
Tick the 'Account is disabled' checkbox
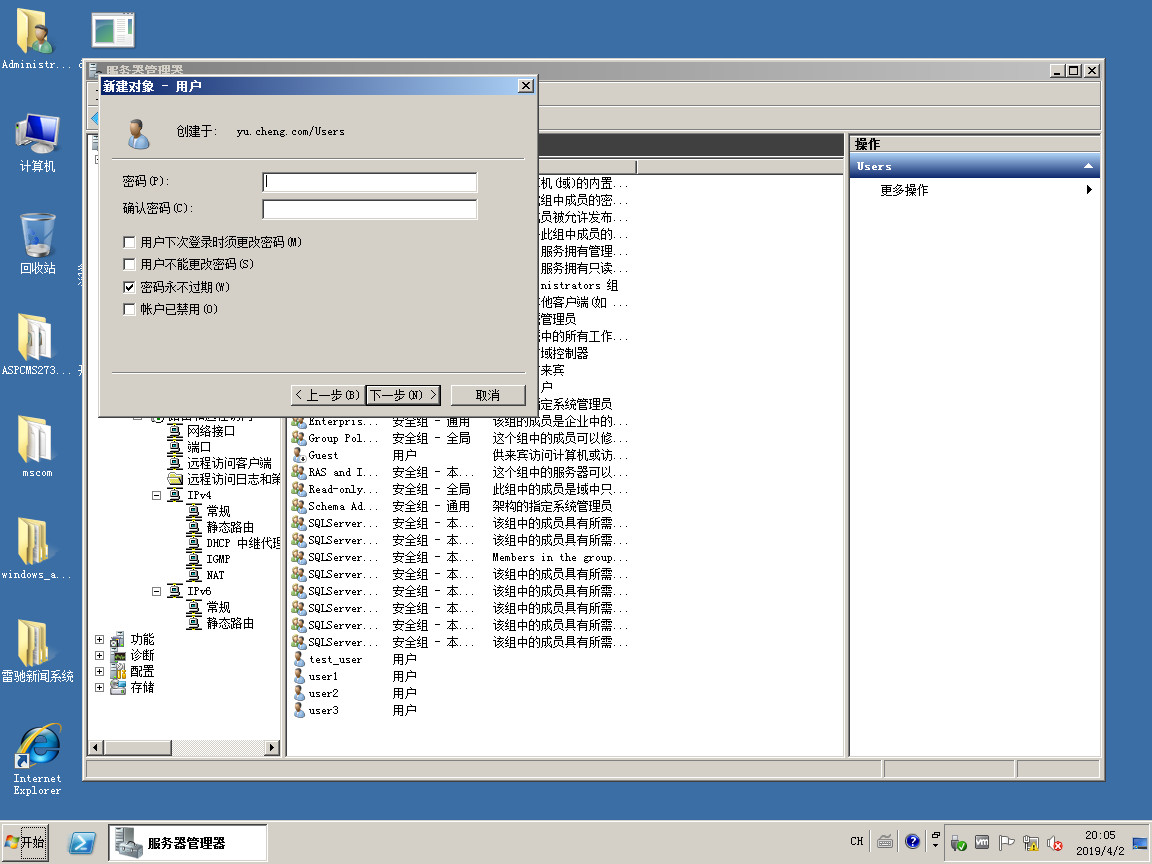coord(129,309)
